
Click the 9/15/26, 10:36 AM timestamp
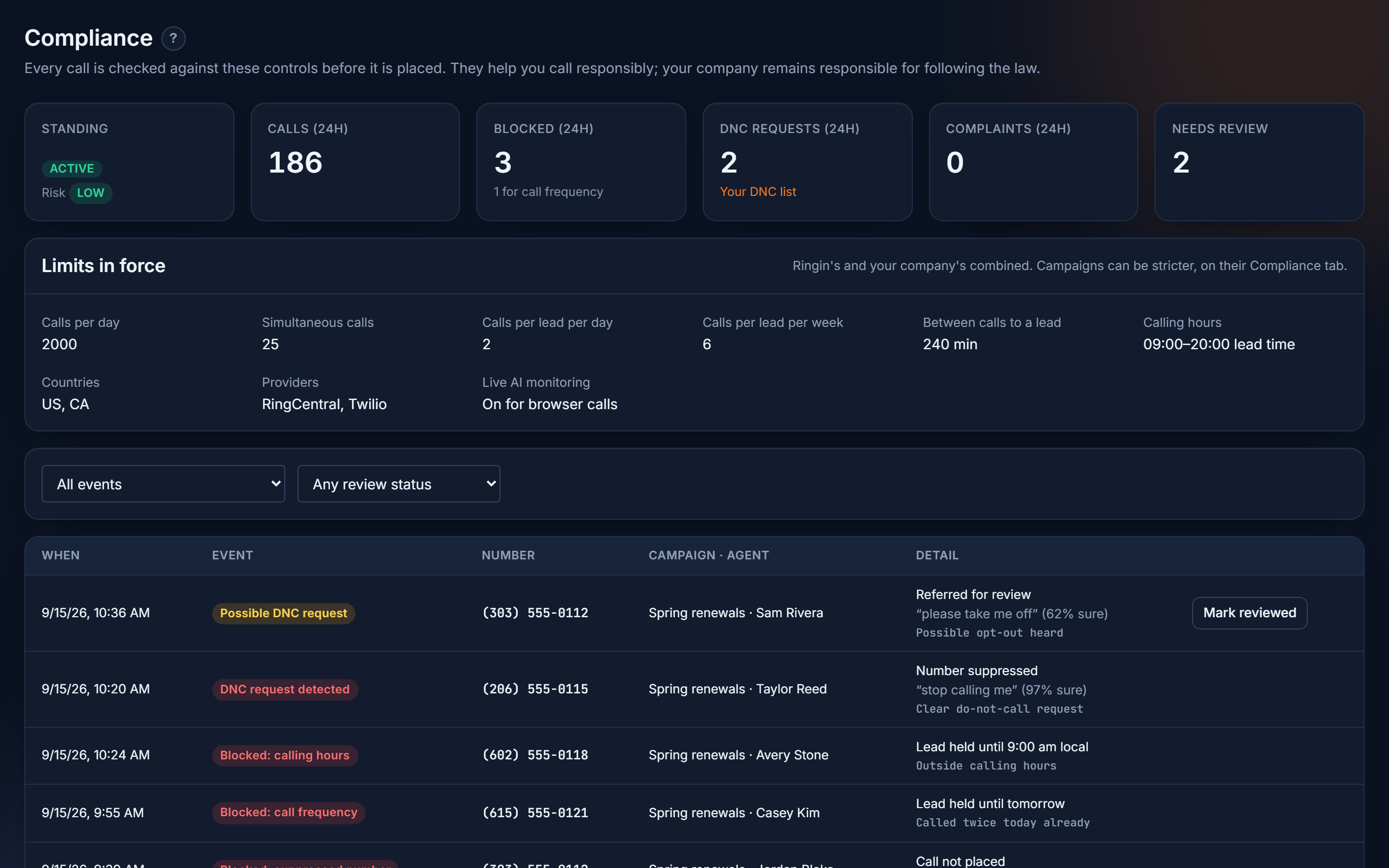[x=96, y=613]
